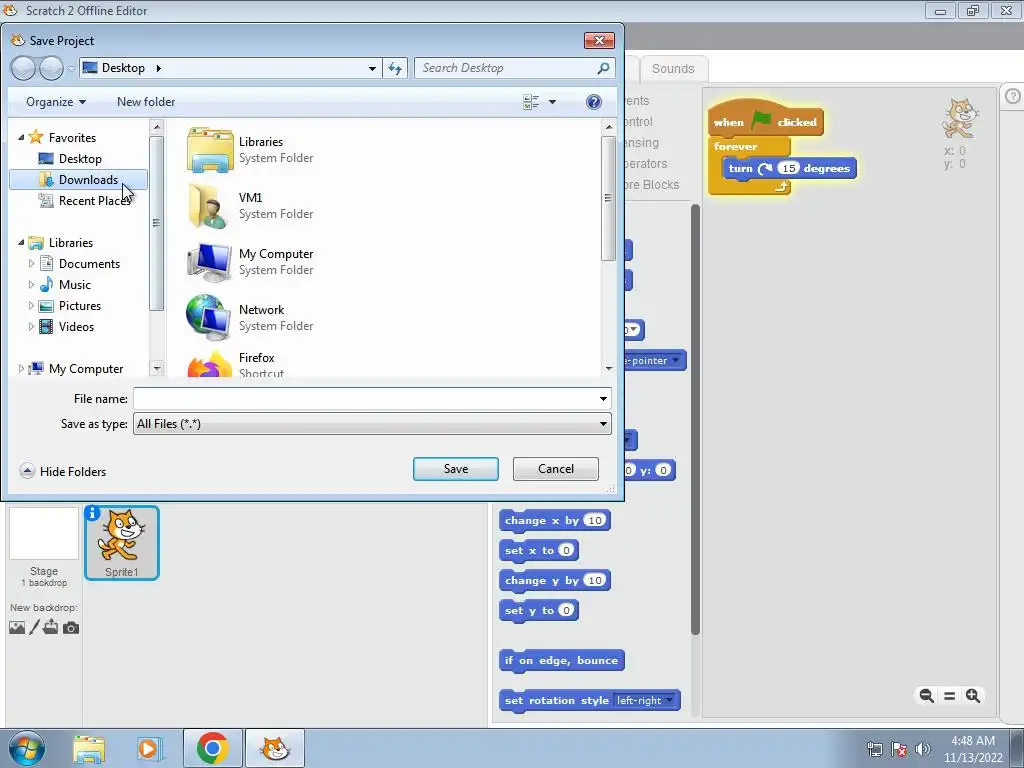1024x768 pixels.
Task: Expand the My Computer tree node
Action: [x=21, y=369]
